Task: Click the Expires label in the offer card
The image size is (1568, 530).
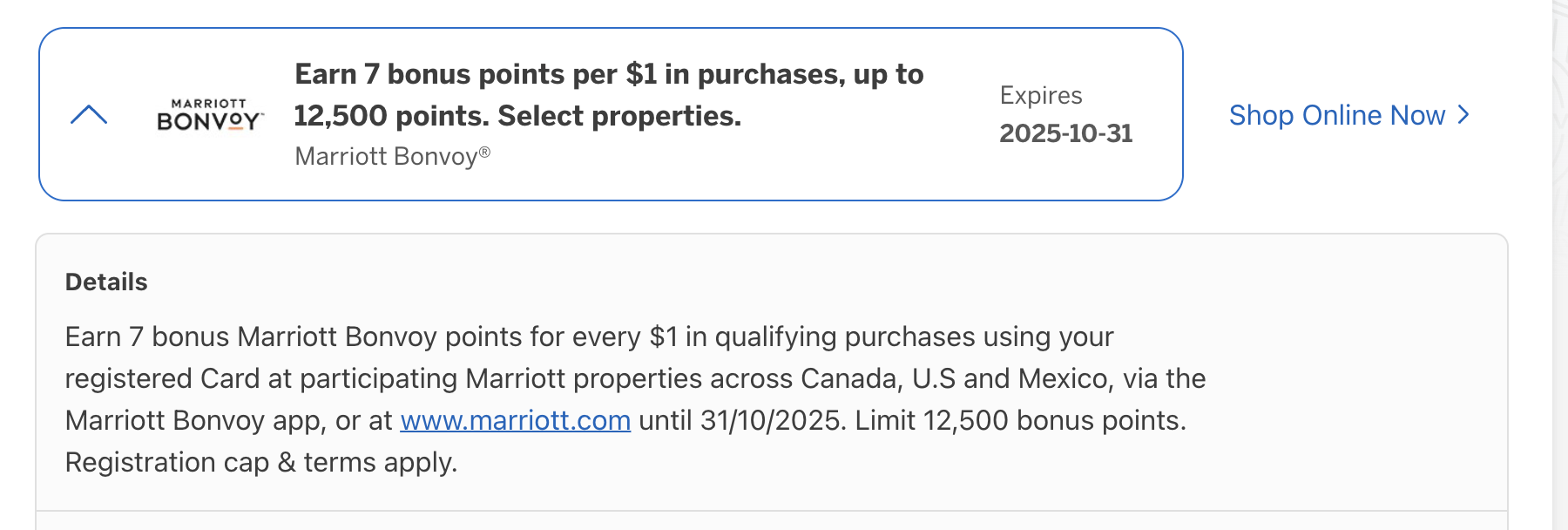Action: (1040, 95)
